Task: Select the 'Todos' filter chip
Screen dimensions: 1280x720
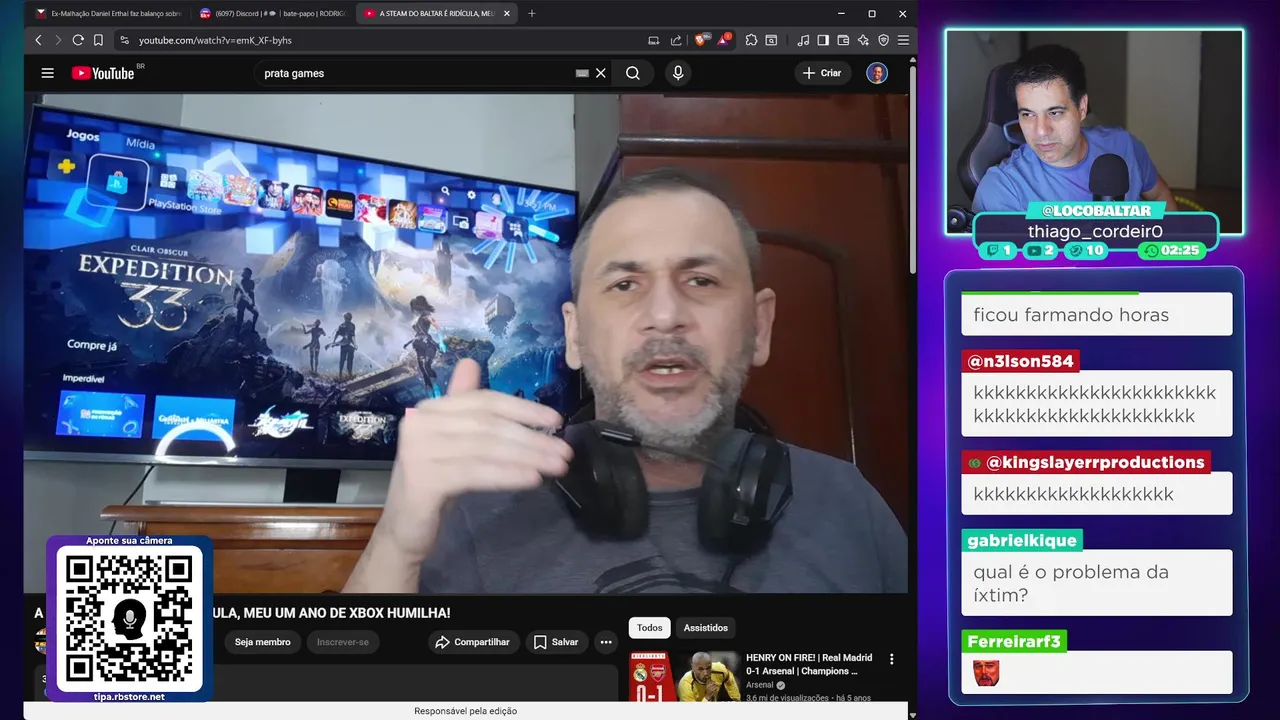Action: (x=650, y=628)
